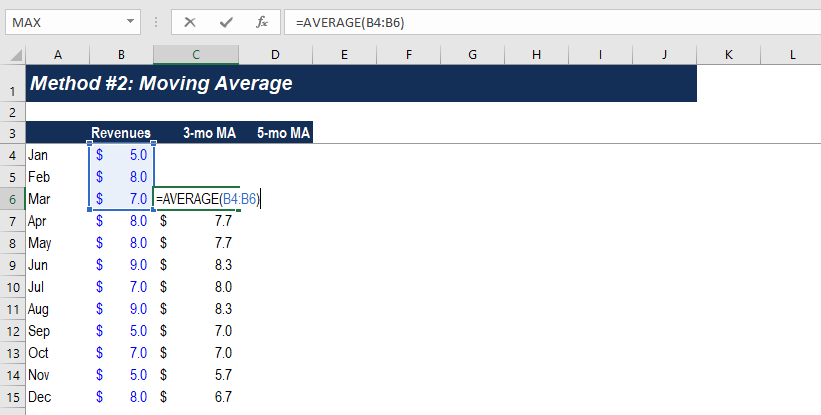Select row 3 header
The image size is (821, 415).
(x=13, y=132)
